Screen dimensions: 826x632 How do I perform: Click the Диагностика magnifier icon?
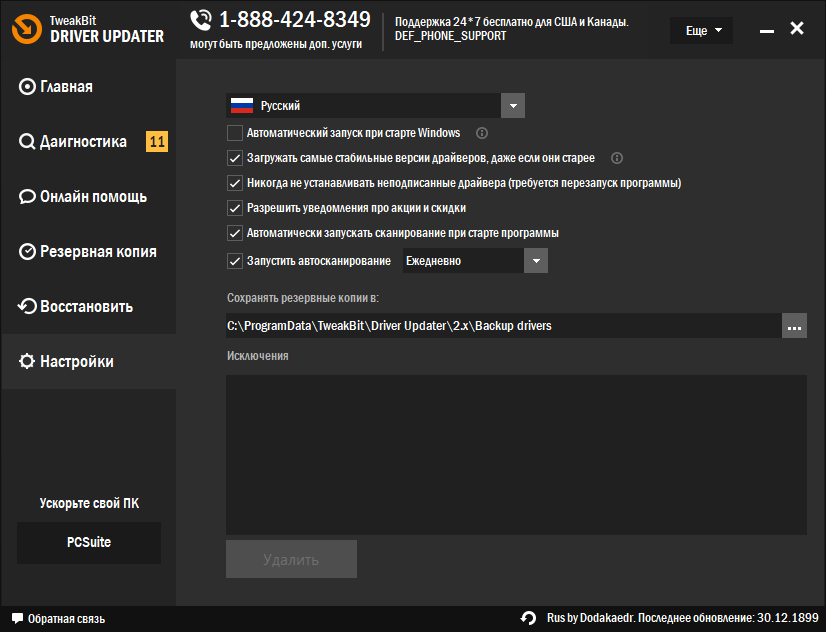[x=27, y=142]
